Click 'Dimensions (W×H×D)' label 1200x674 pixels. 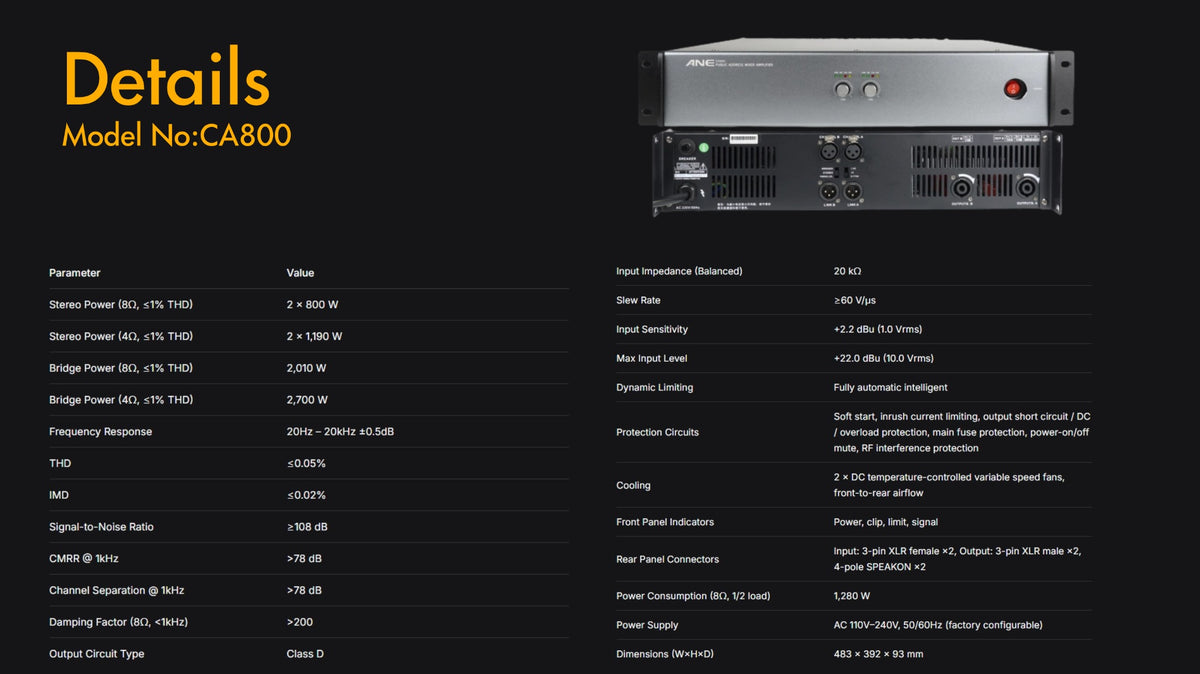click(x=665, y=654)
